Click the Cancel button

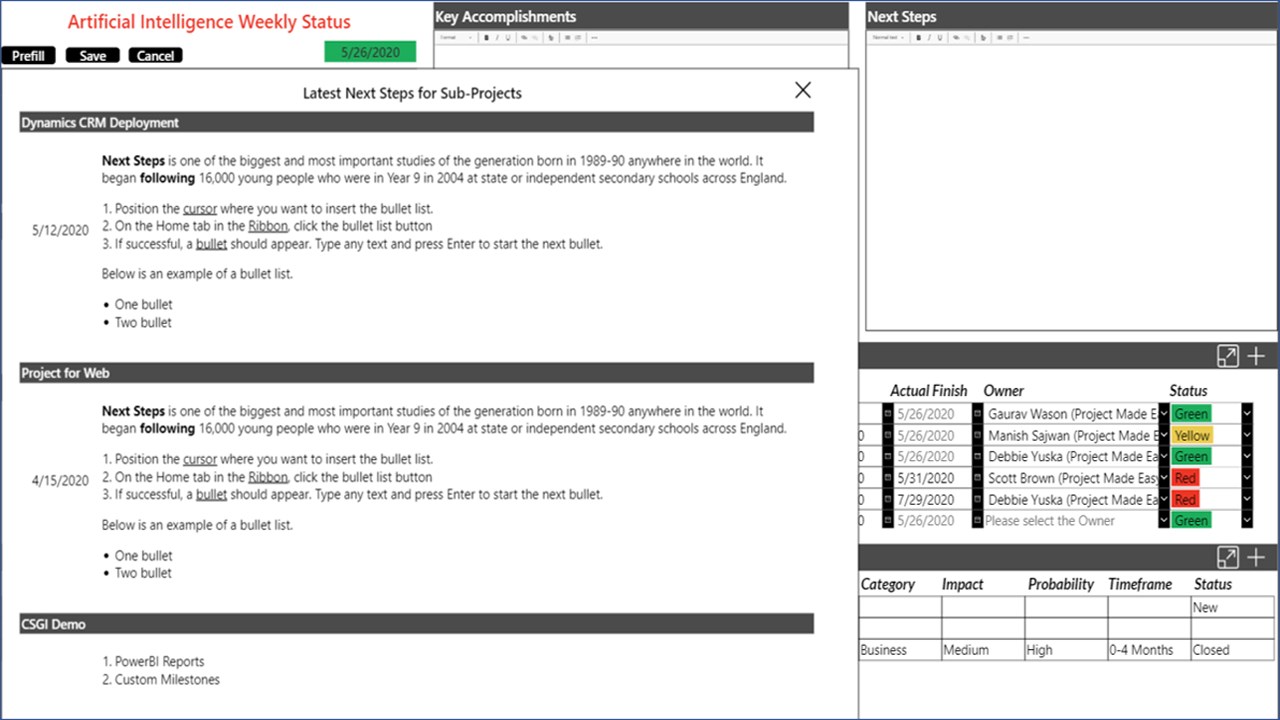[x=156, y=56]
